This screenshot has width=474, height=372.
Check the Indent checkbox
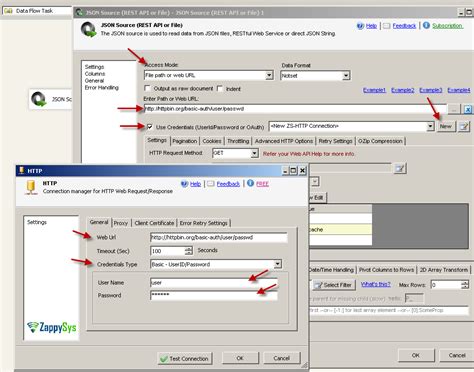(220, 89)
